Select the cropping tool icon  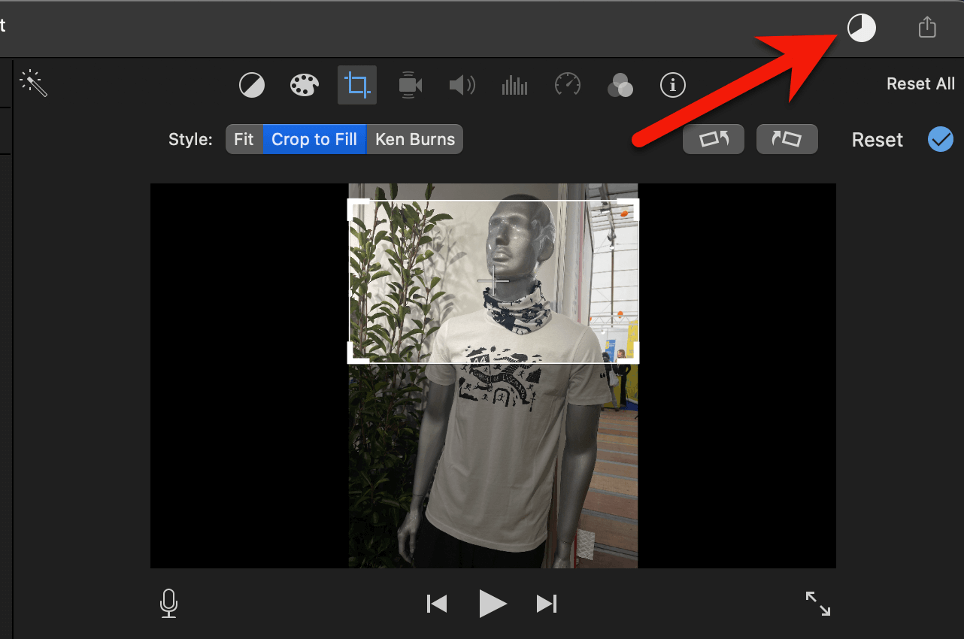(x=357, y=85)
